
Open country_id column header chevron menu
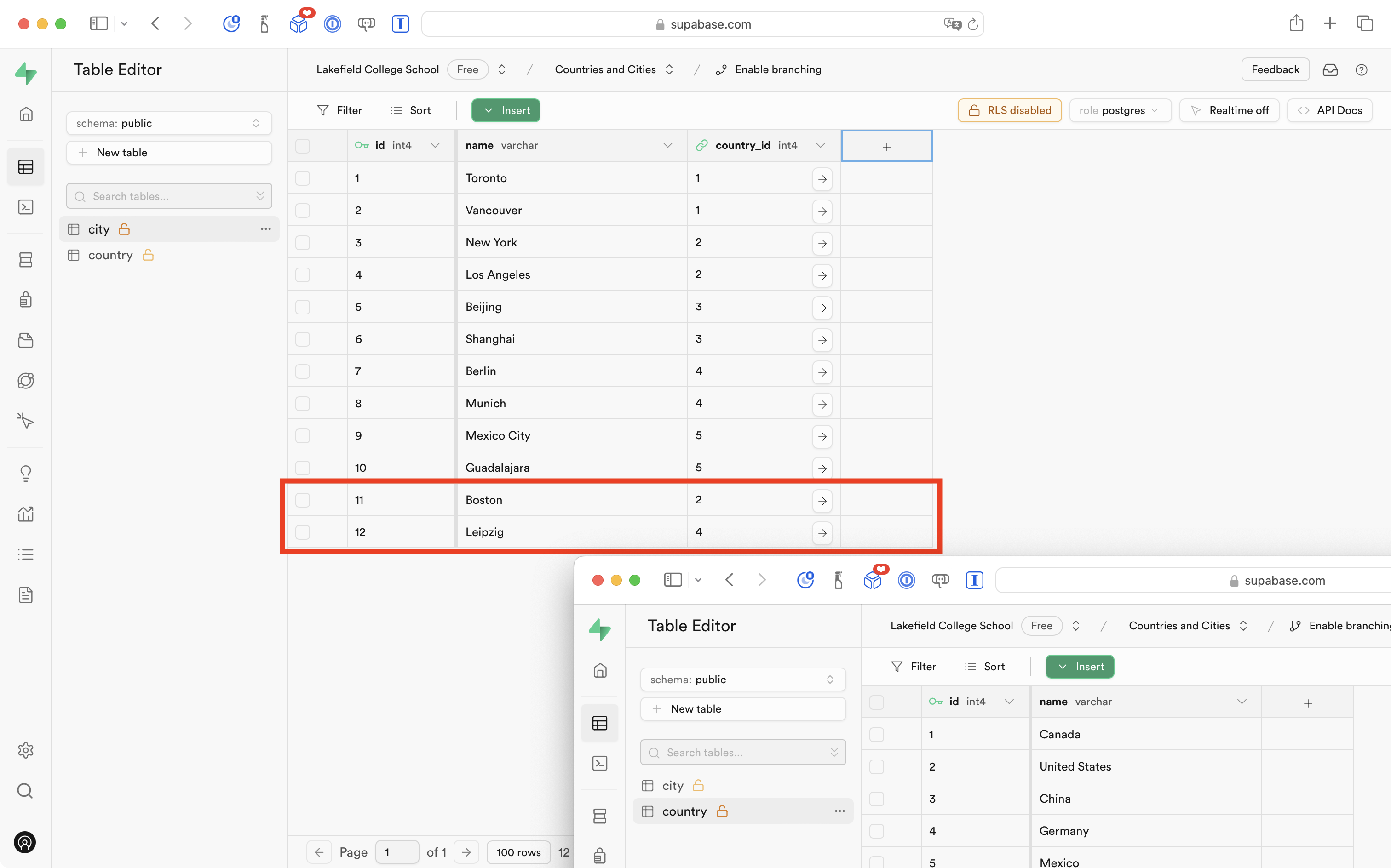(x=820, y=146)
